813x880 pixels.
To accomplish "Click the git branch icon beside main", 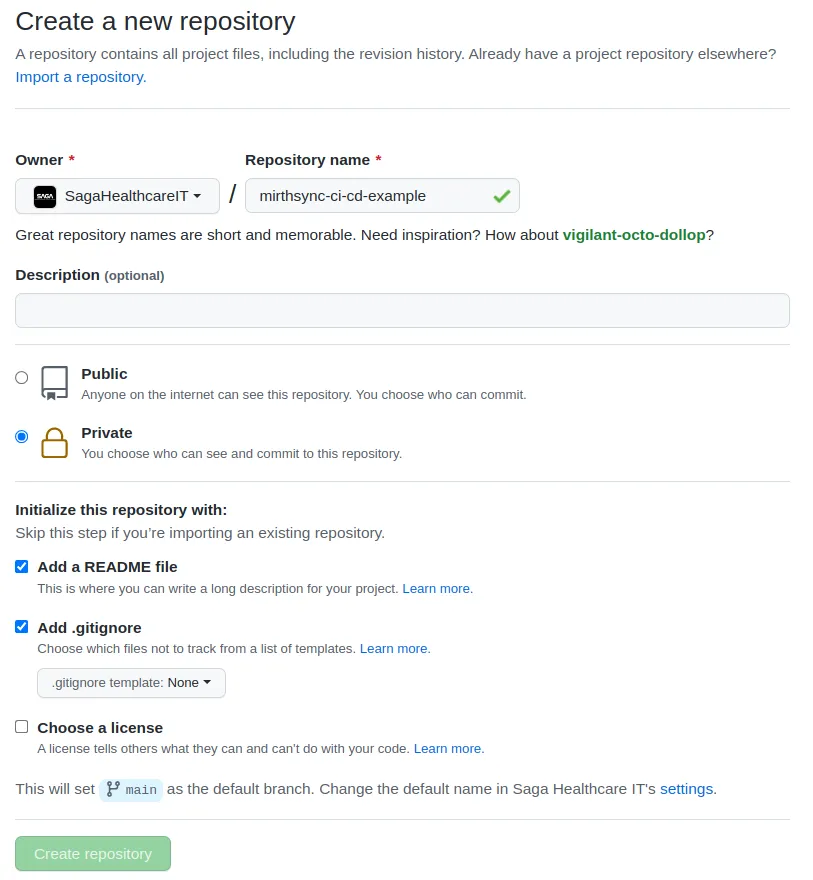I will click(x=113, y=789).
